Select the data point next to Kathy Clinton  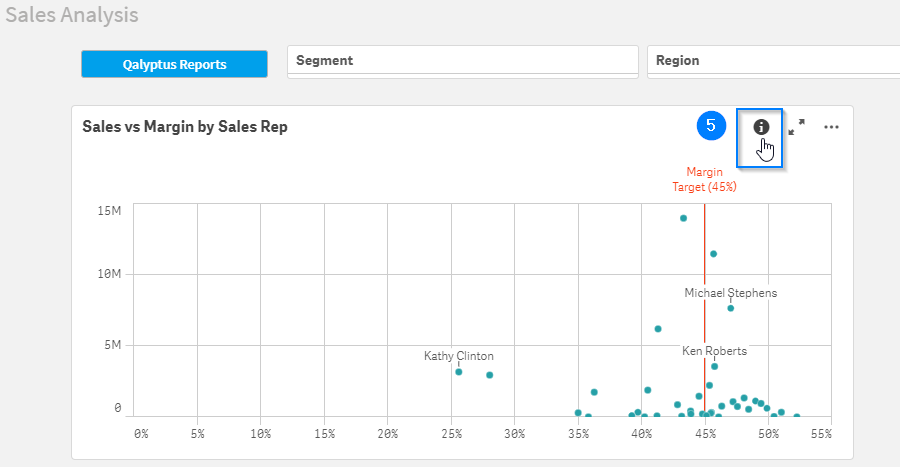tap(490, 375)
